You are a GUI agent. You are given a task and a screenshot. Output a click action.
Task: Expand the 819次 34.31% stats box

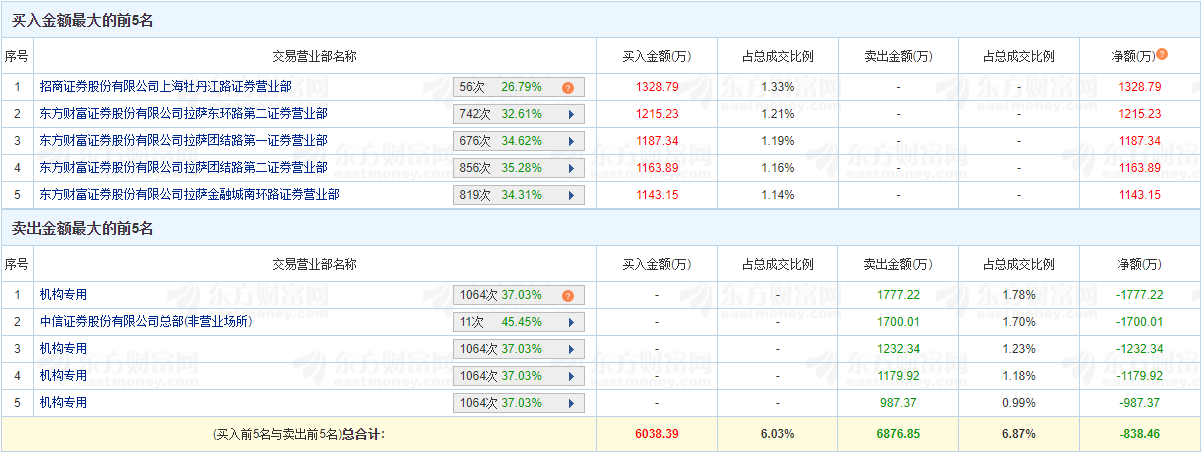(x=571, y=195)
